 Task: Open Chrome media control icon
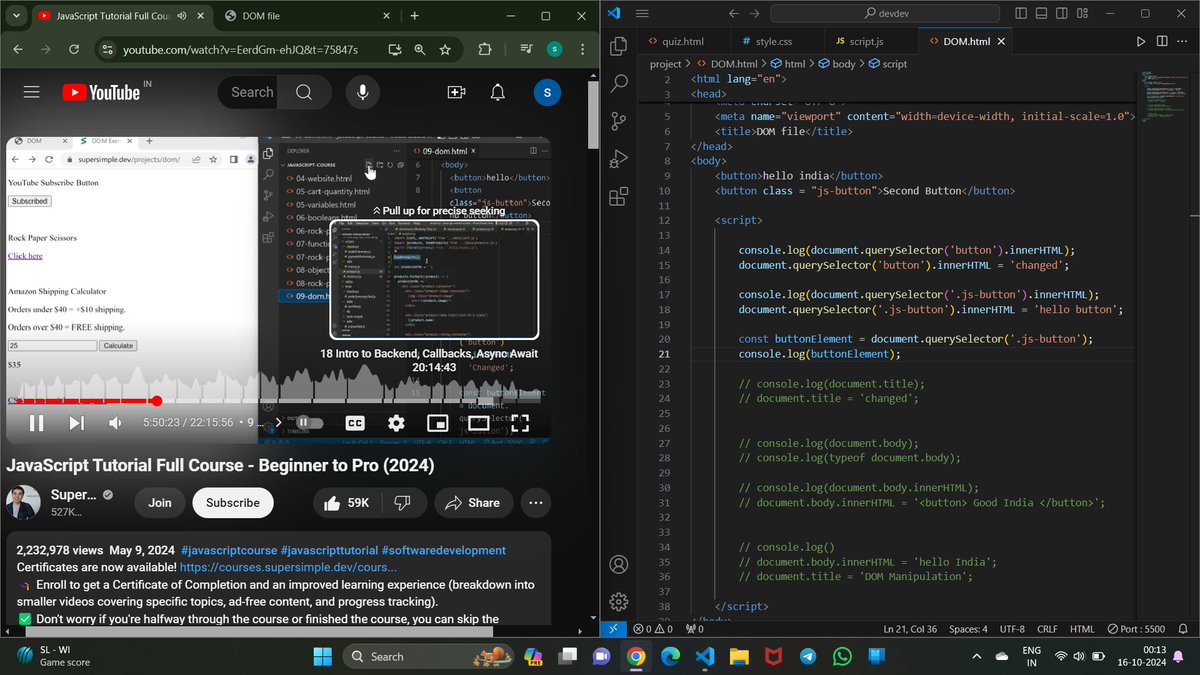(526, 49)
